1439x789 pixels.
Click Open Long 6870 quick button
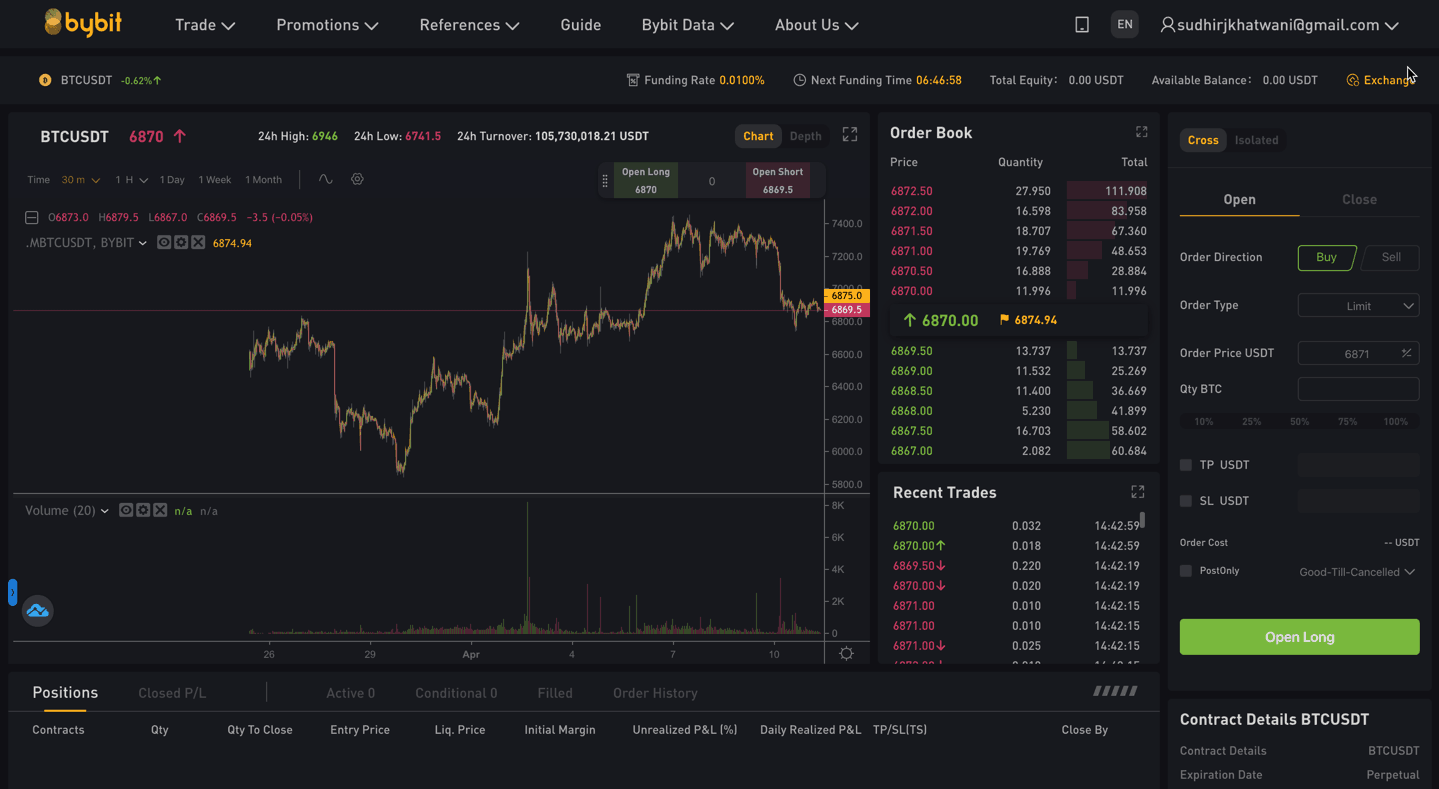pos(646,181)
